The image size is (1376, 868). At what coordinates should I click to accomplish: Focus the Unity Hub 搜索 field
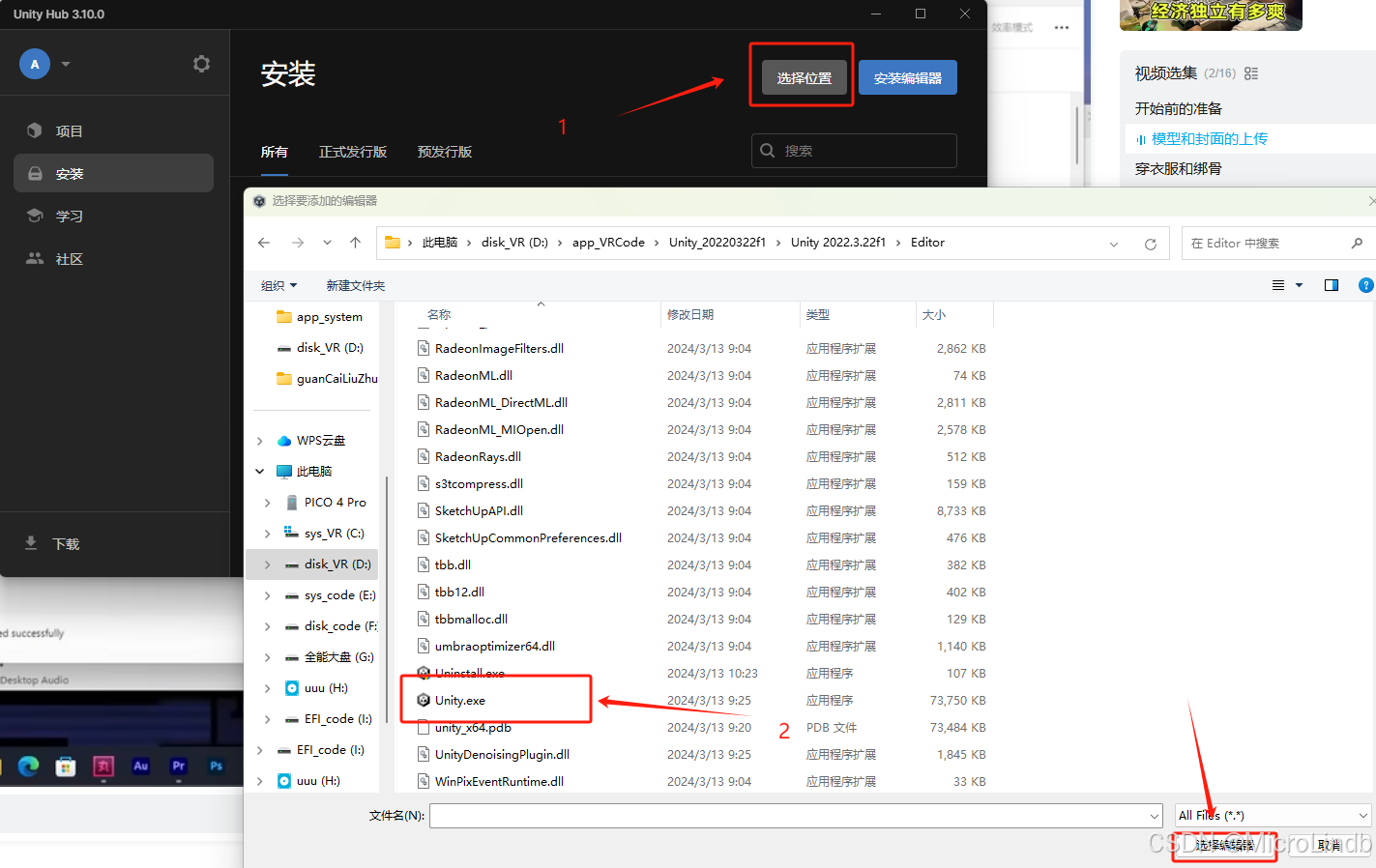(x=854, y=151)
